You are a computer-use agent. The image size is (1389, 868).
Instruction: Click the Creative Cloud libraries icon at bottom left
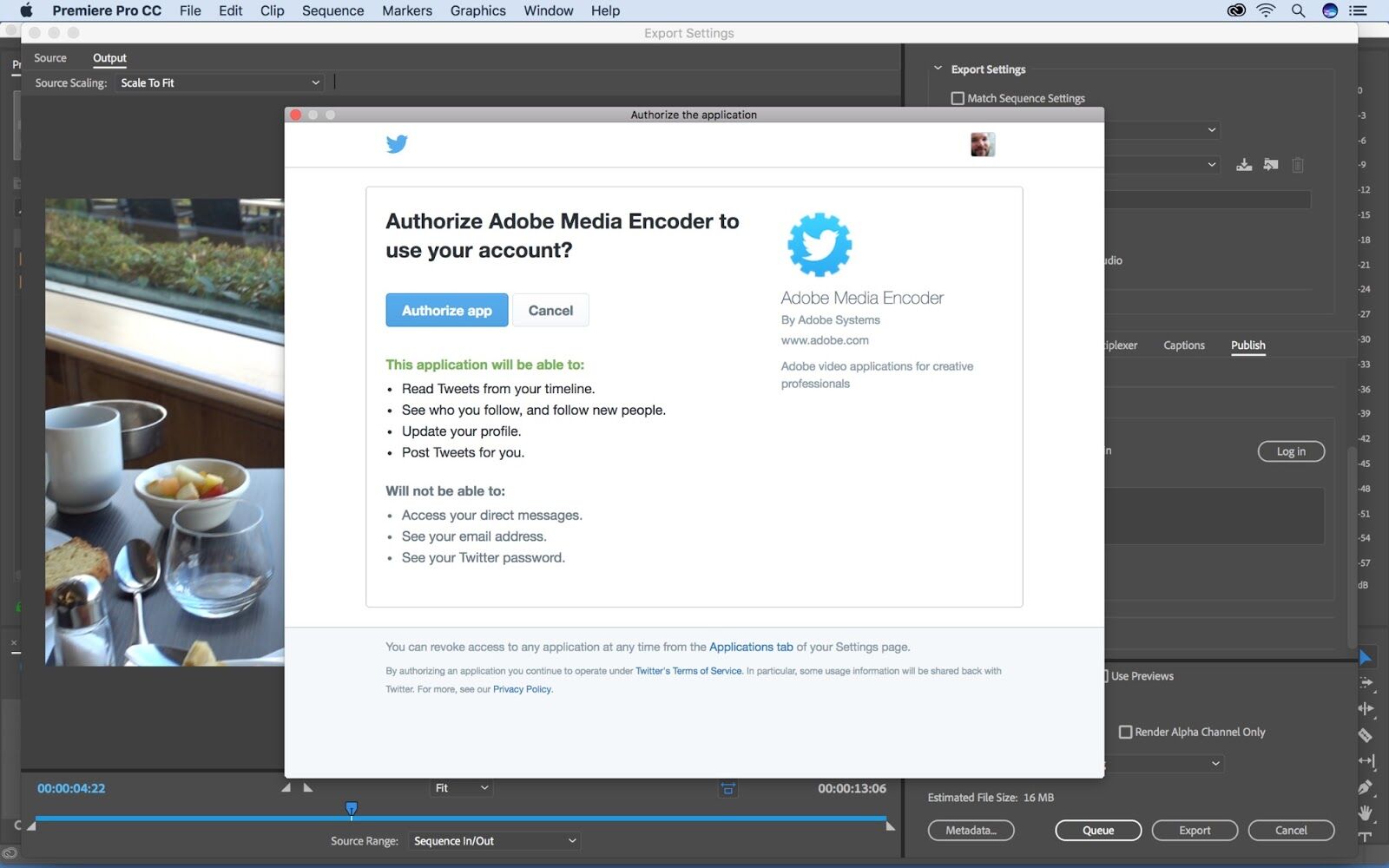(x=10, y=853)
